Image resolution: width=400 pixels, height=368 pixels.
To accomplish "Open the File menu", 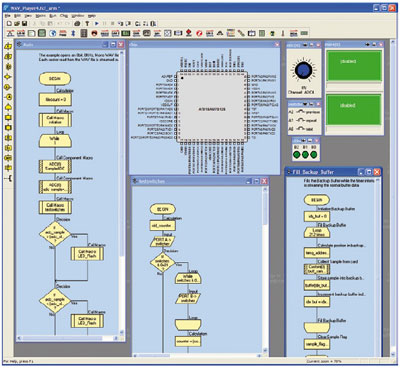I will tap(8, 16).
